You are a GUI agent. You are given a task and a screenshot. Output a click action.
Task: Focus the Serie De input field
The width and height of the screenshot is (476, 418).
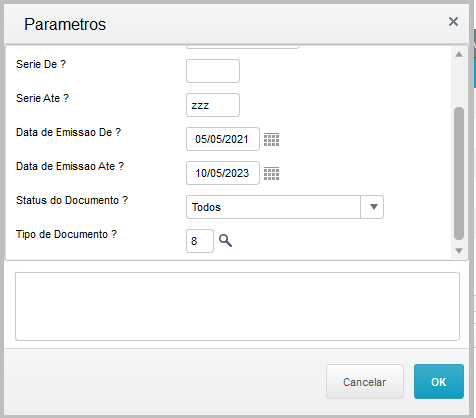click(213, 71)
